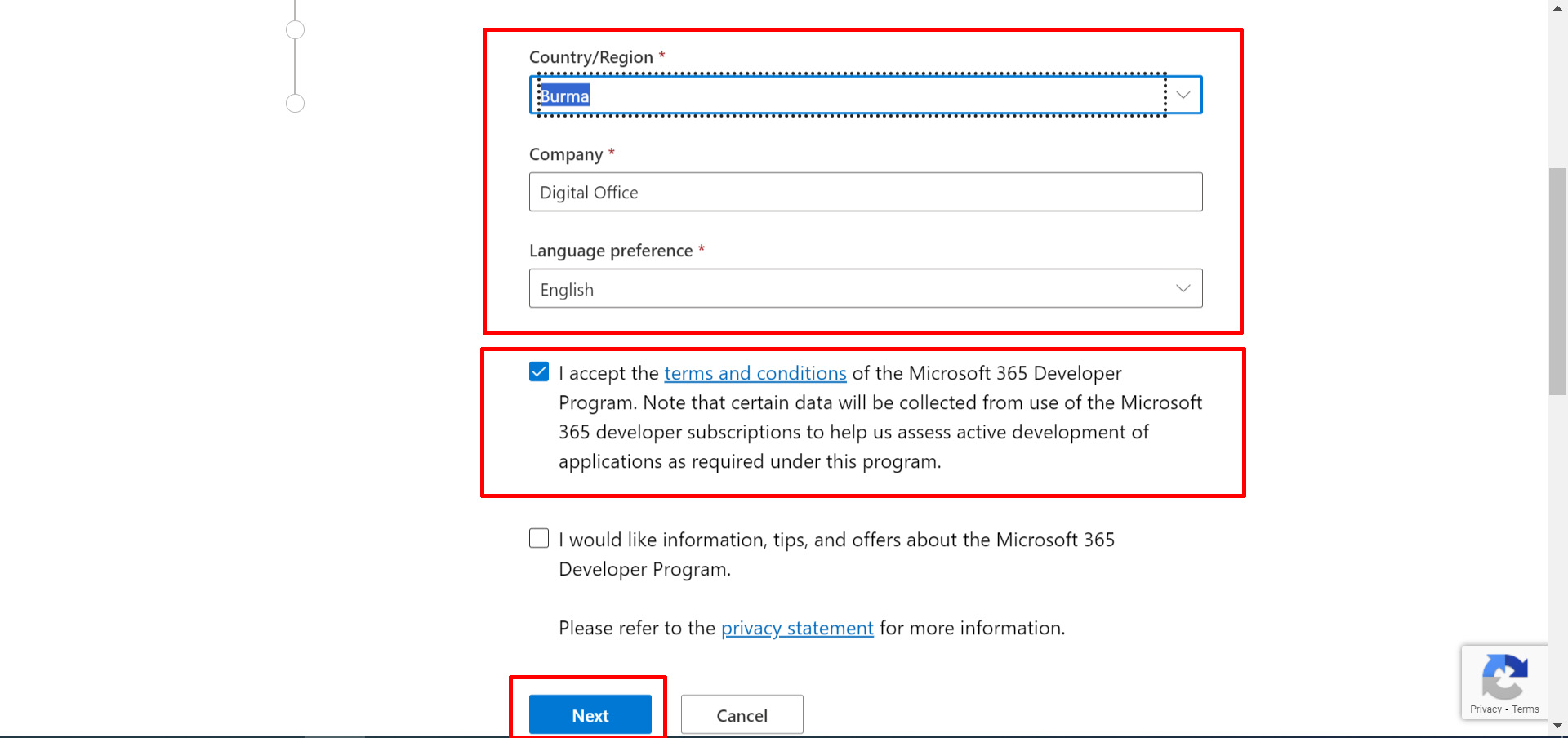This screenshot has width=1568, height=738.
Task: Open the reCAPTCHA Privacy link
Action: [1486, 709]
